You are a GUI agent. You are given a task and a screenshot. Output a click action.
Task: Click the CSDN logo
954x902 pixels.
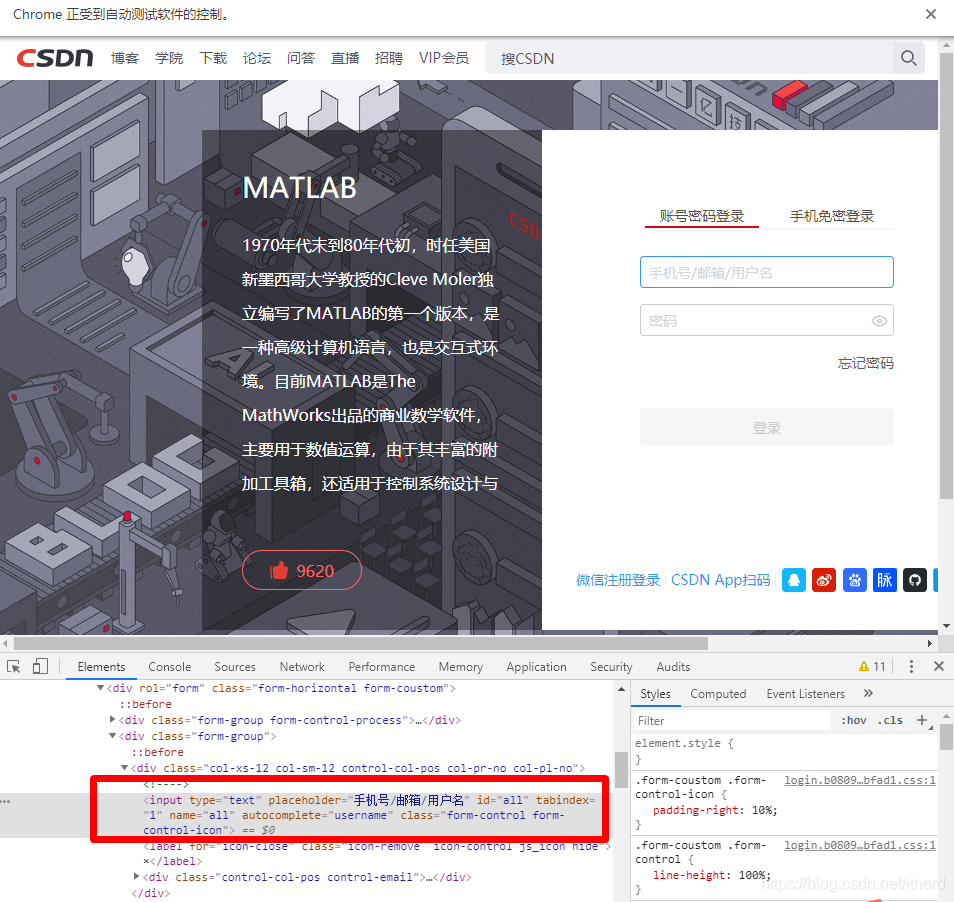[x=55, y=58]
